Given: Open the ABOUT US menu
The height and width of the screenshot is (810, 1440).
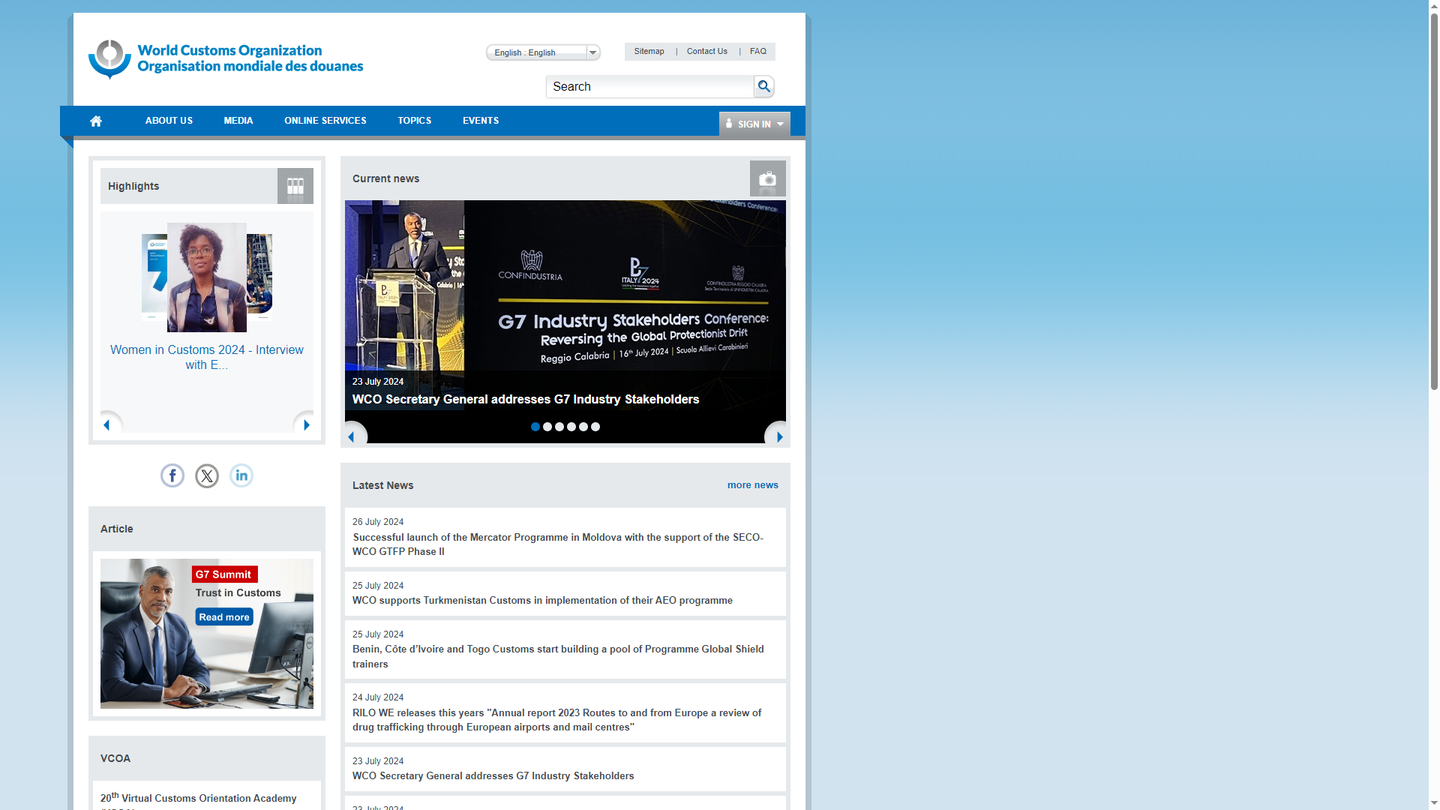Looking at the screenshot, I should pos(169,121).
